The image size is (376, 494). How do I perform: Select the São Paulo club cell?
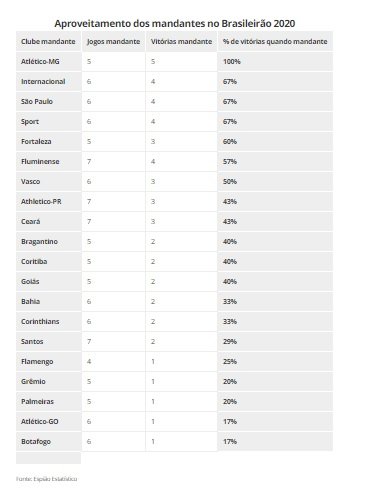coord(48,101)
